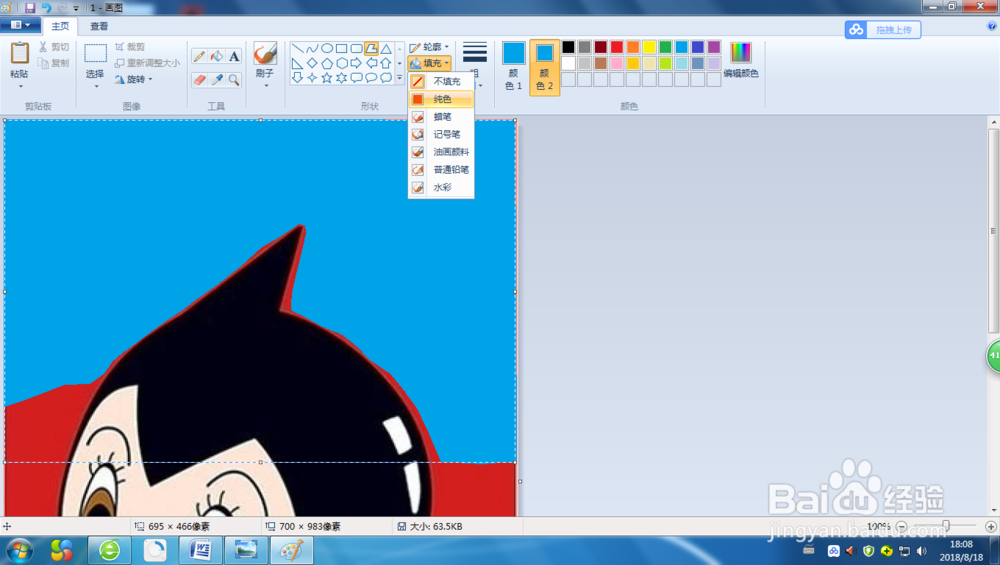Choose the straight Line shape
The image size is (1000, 565).
click(297, 48)
